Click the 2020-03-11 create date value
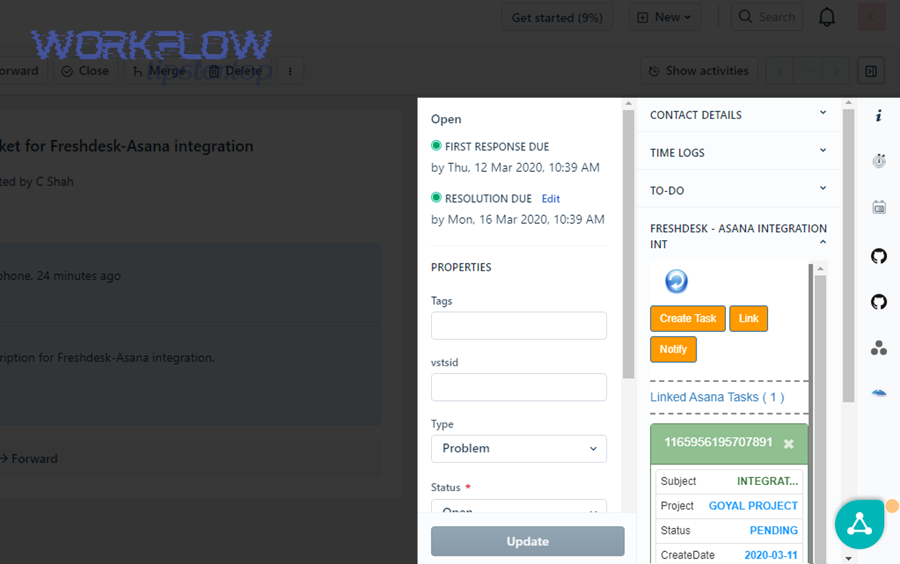 [771, 555]
